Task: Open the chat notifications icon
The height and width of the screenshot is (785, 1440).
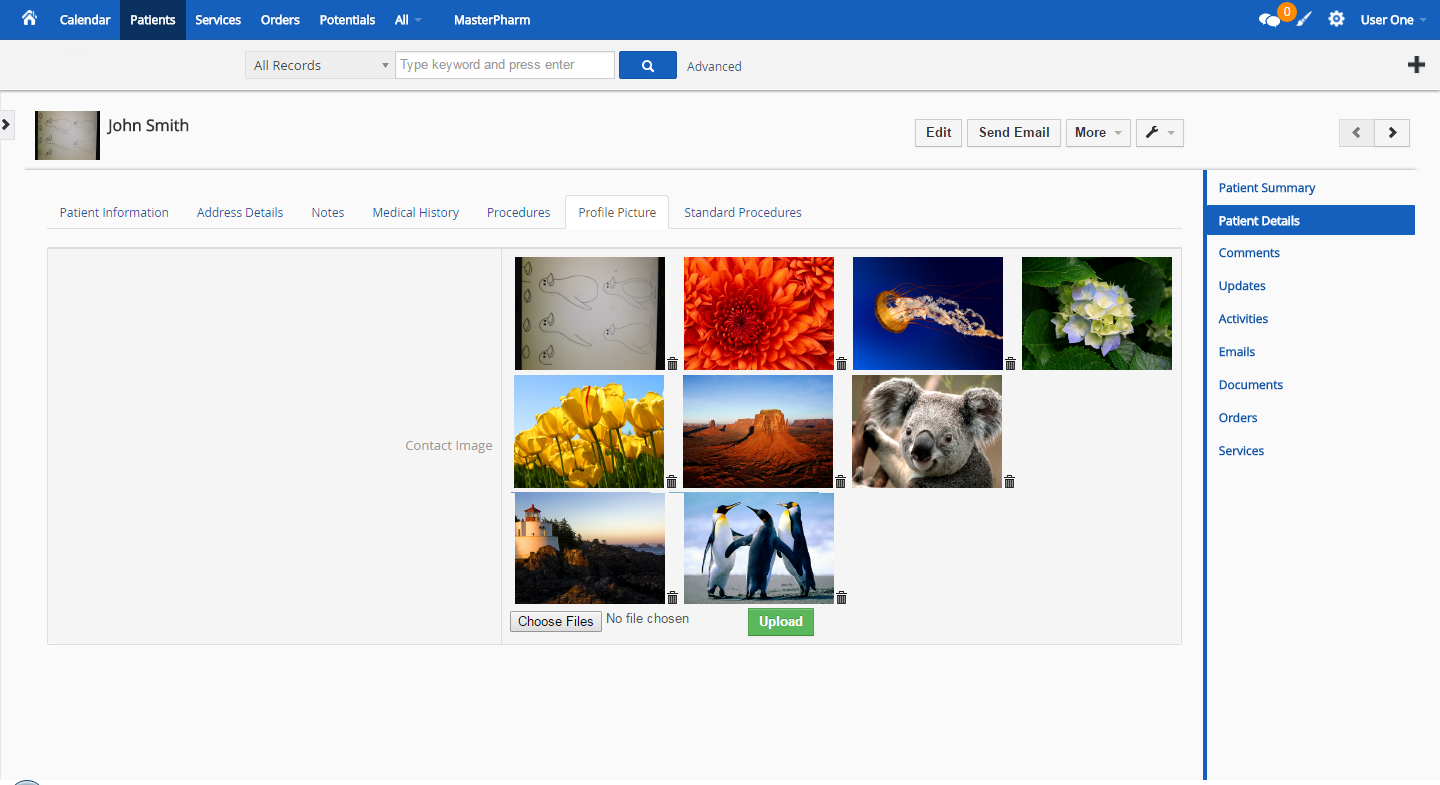Action: coord(1270,20)
